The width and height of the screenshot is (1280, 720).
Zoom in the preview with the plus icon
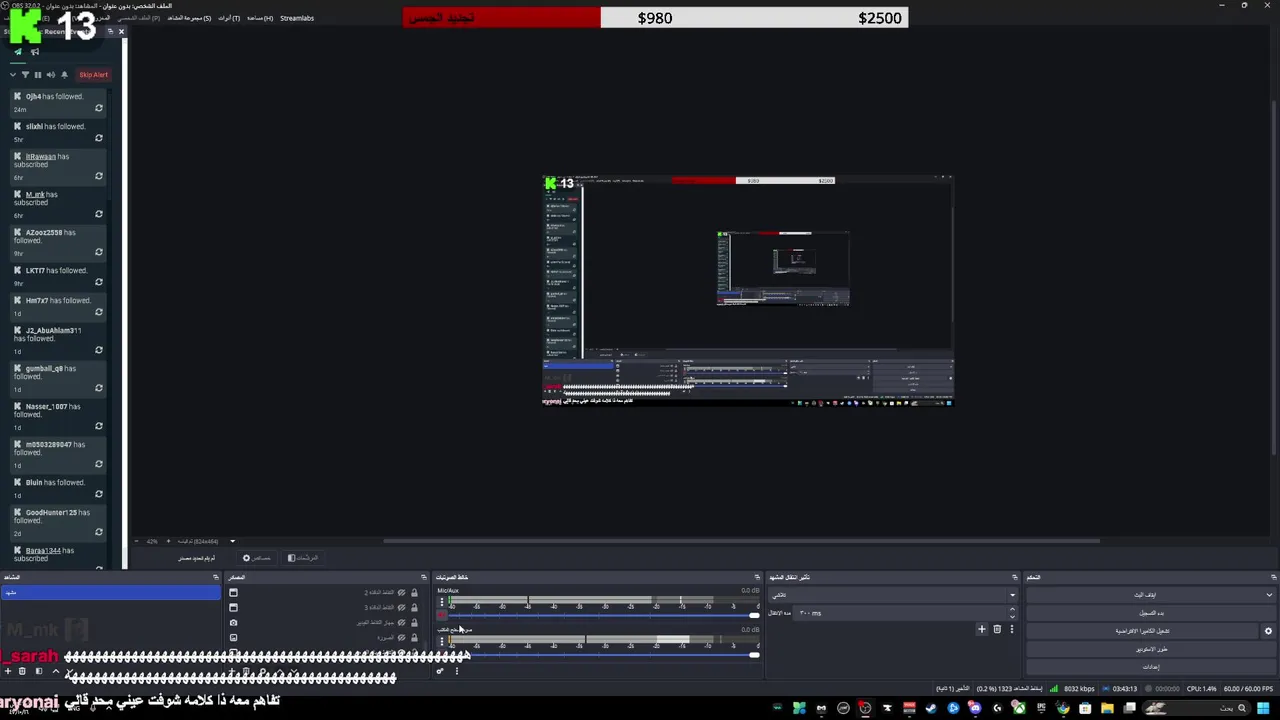[x=168, y=541]
